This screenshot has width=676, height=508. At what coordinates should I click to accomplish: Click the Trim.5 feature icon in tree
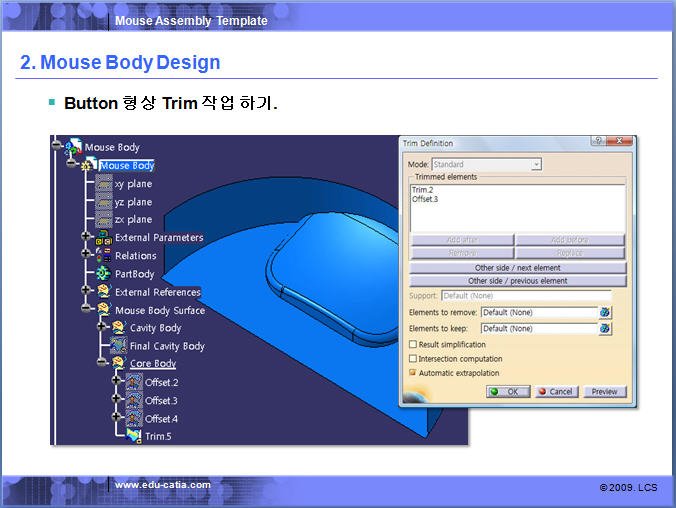pyautogui.click(x=133, y=435)
